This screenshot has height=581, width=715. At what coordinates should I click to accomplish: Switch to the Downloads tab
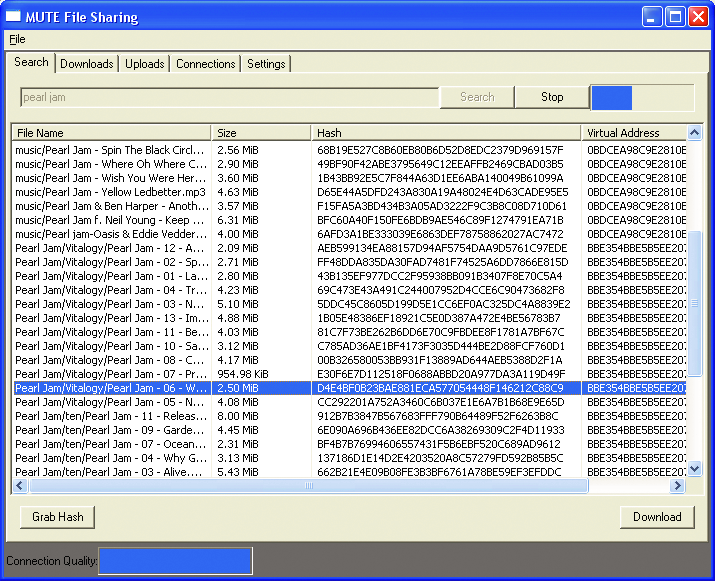[x=87, y=64]
